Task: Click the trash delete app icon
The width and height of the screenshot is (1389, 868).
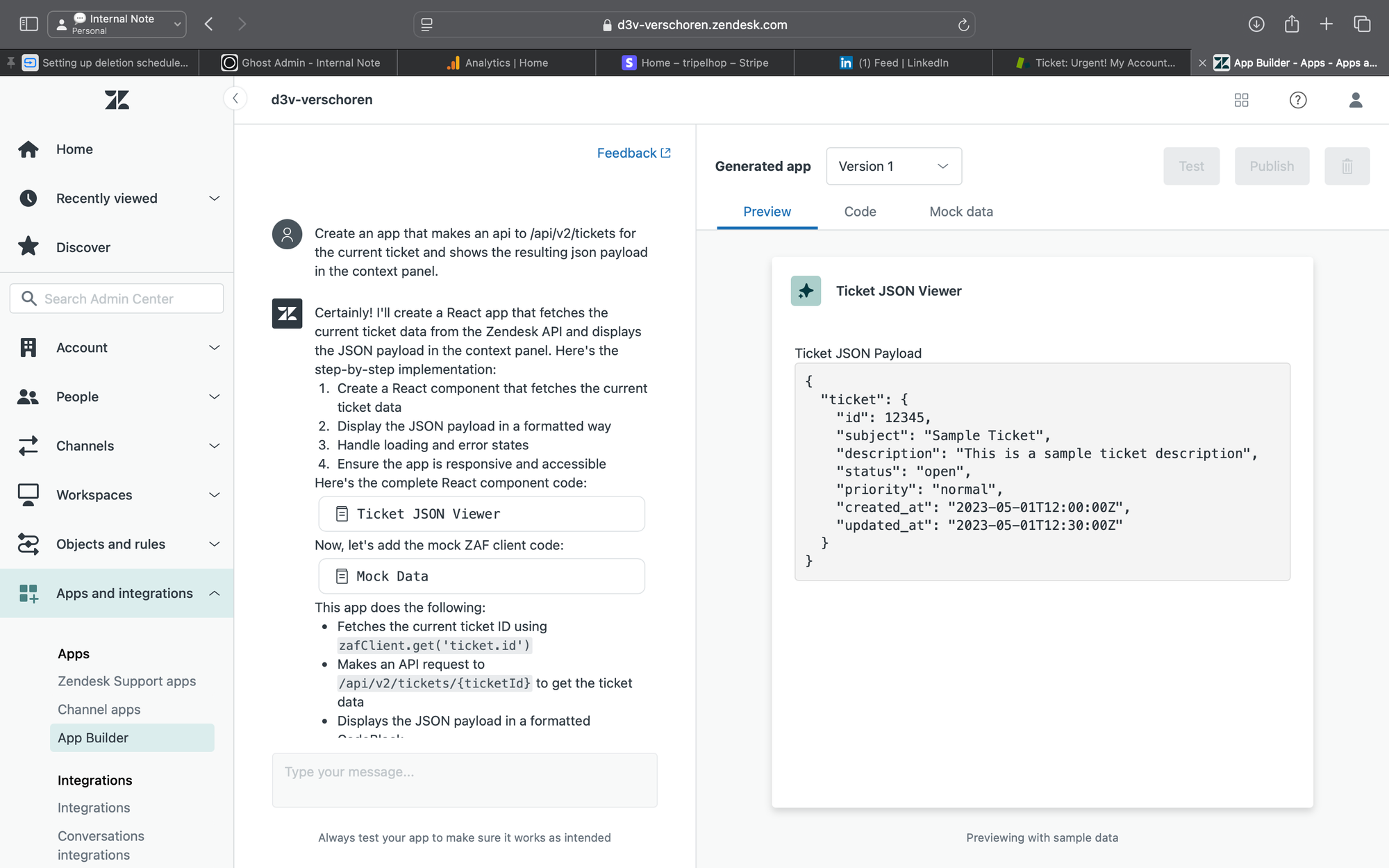Action: (x=1347, y=166)
